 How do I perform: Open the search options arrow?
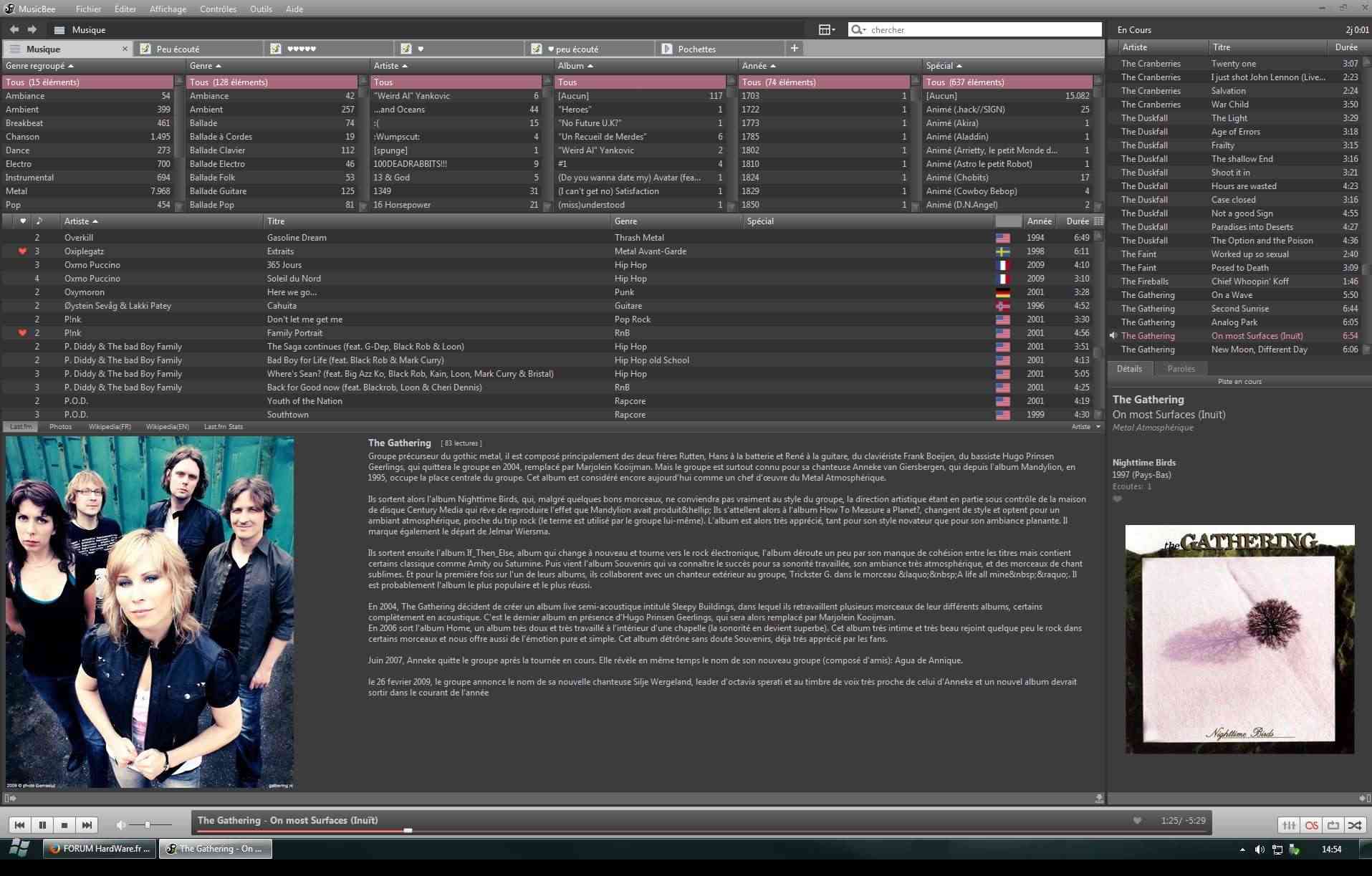point(865,30)
